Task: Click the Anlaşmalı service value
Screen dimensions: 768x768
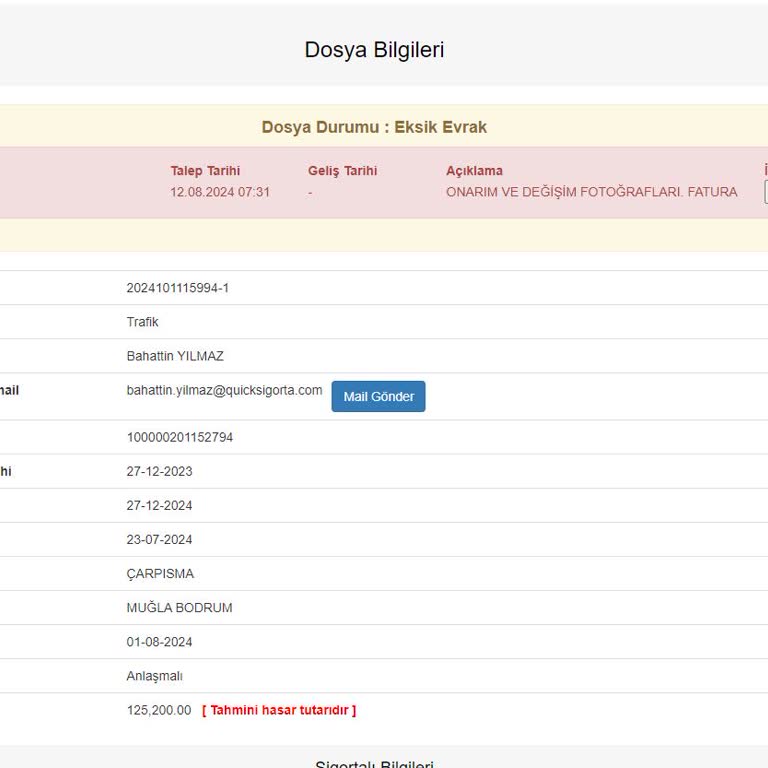Action: 154,676
